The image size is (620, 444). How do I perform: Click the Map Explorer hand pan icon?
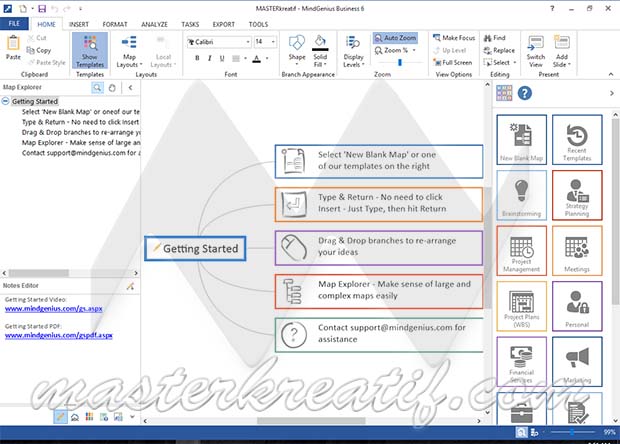click(x=112, y=88)
